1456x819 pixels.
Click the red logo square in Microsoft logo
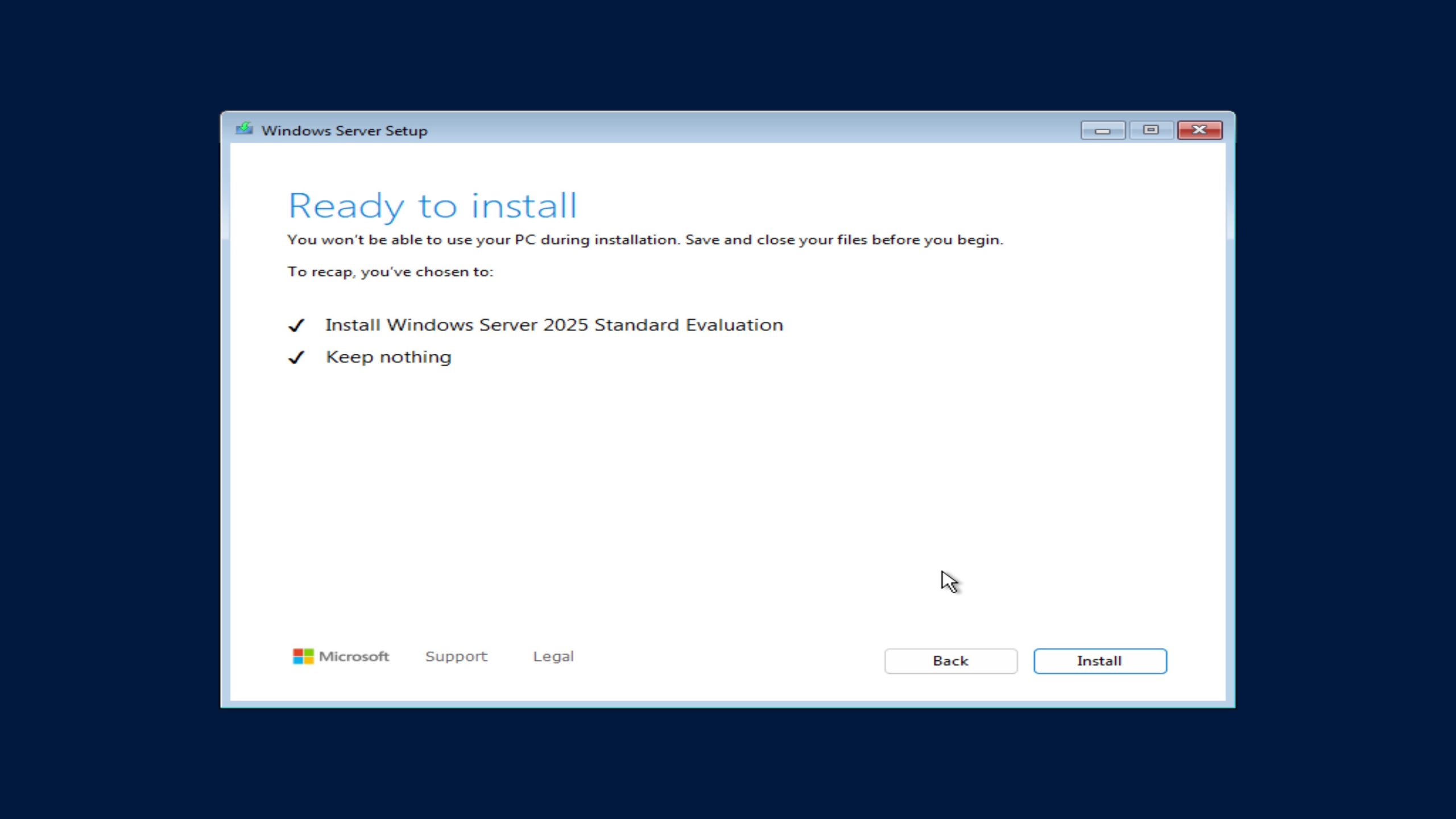coord(297,651)
